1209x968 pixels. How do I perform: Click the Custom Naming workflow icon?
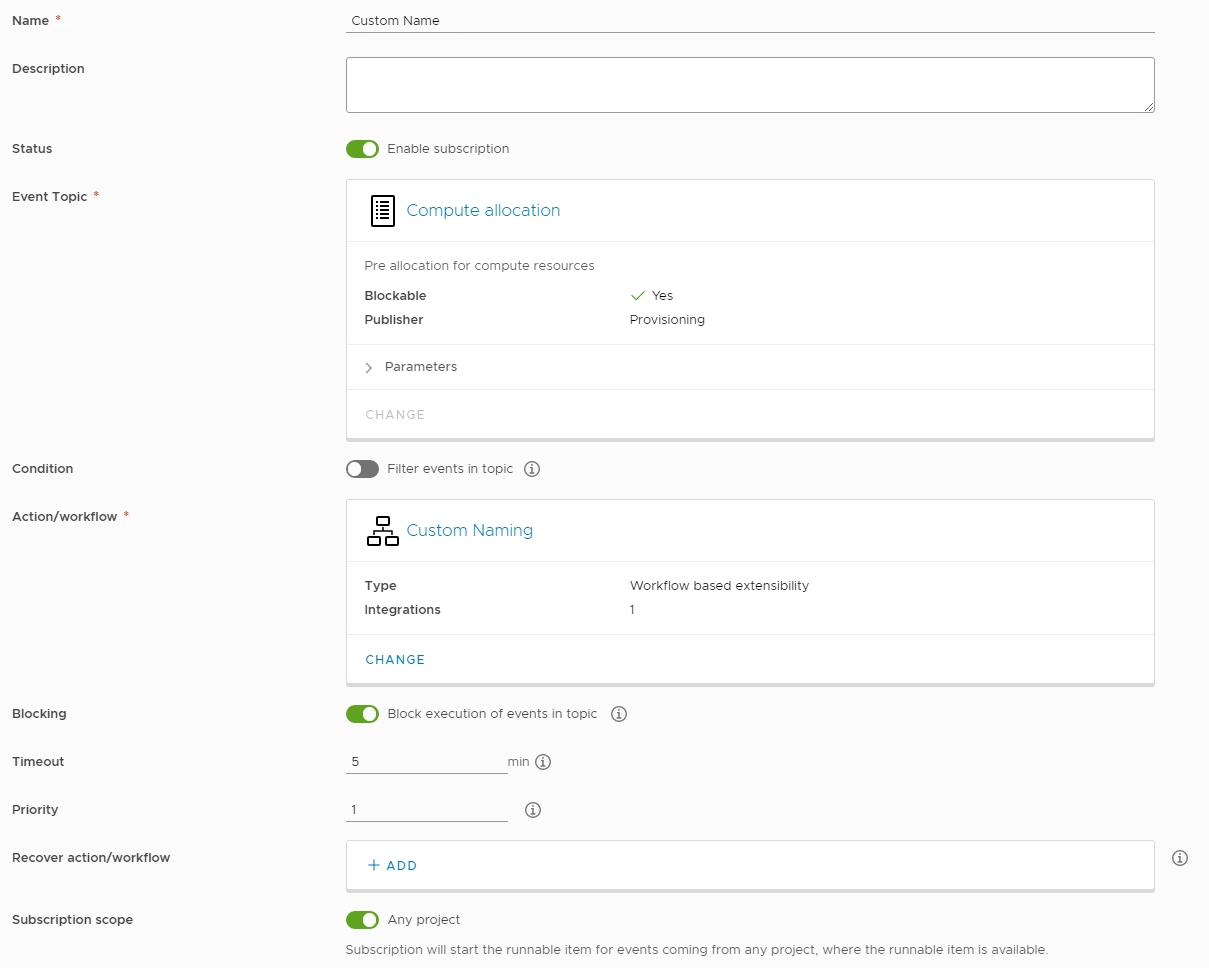382,531
